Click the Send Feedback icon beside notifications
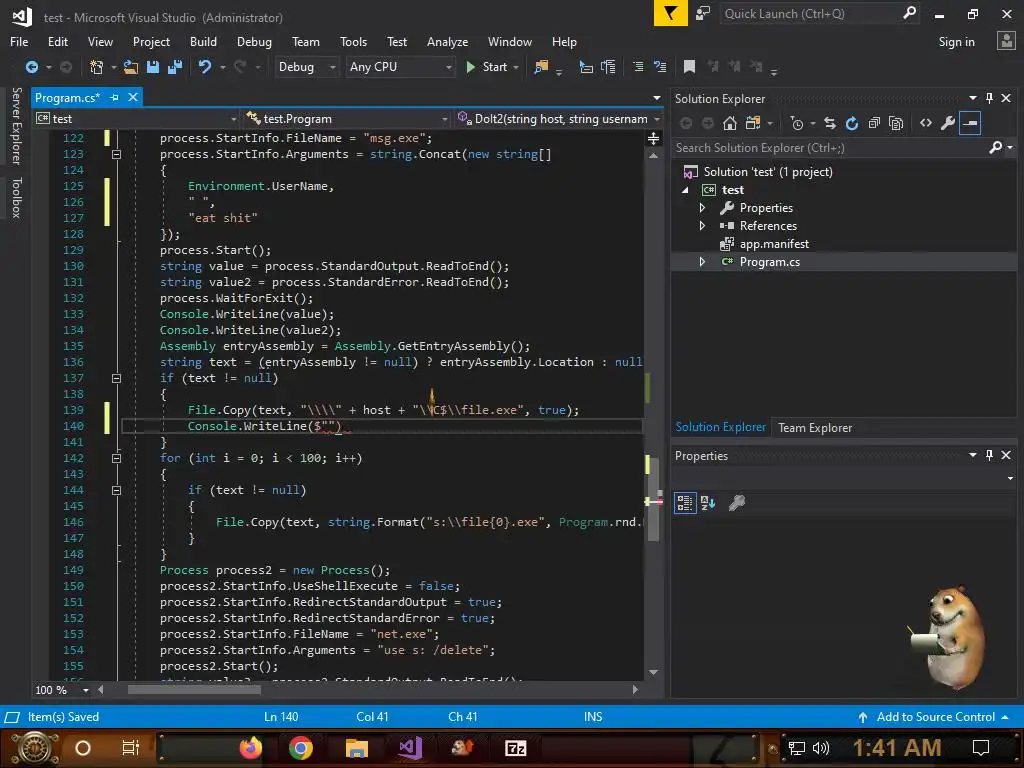This screenshot has height=768, width=1024. (x=703, y=13)
